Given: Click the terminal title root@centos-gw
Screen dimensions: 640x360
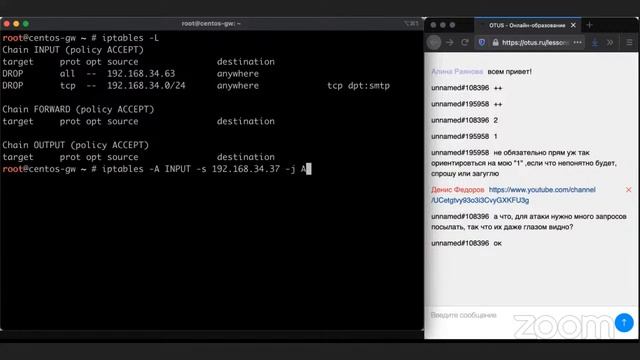Looking at the screenshot, I should coord(211,24).
